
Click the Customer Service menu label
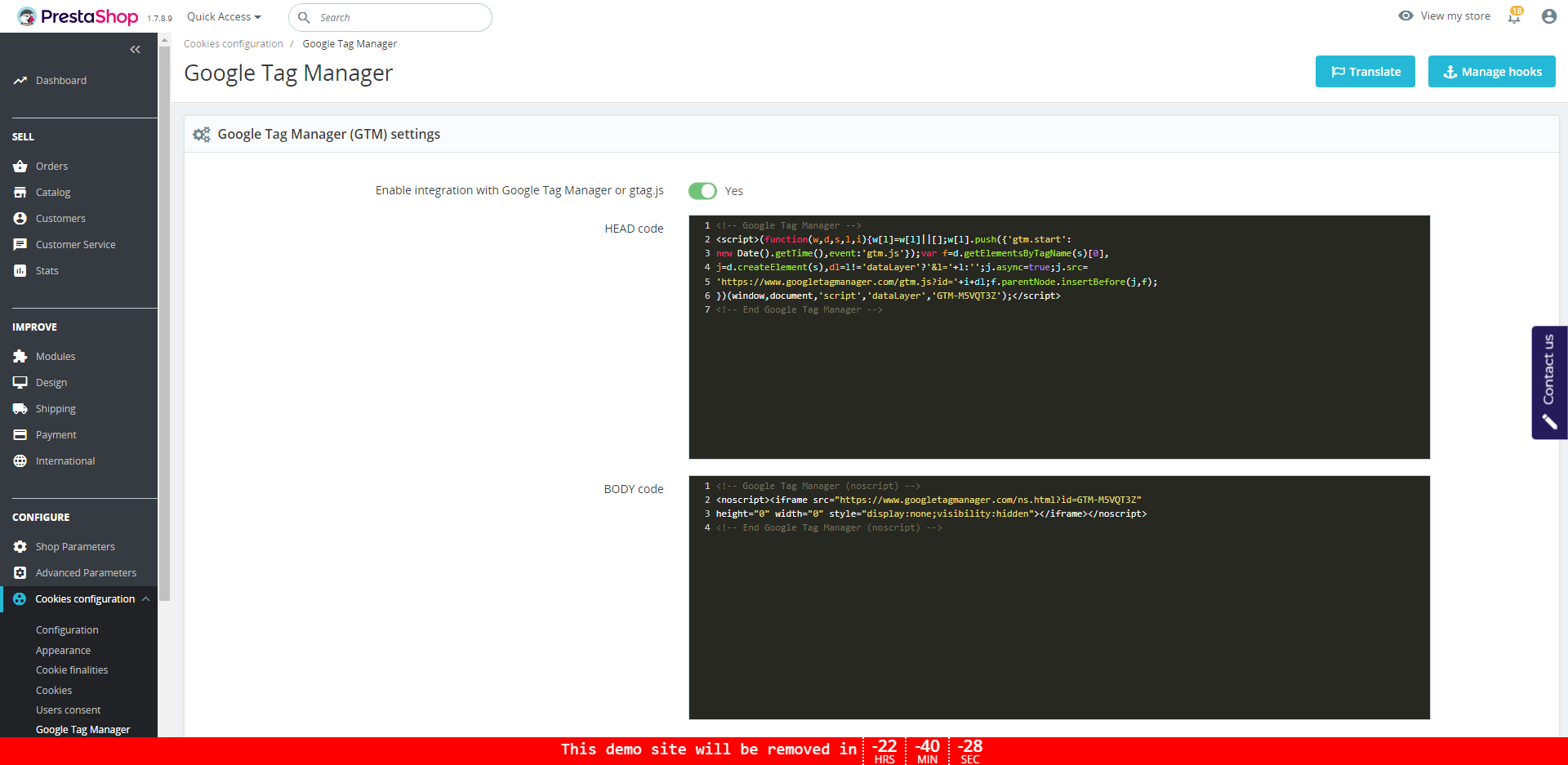[76, 244]
